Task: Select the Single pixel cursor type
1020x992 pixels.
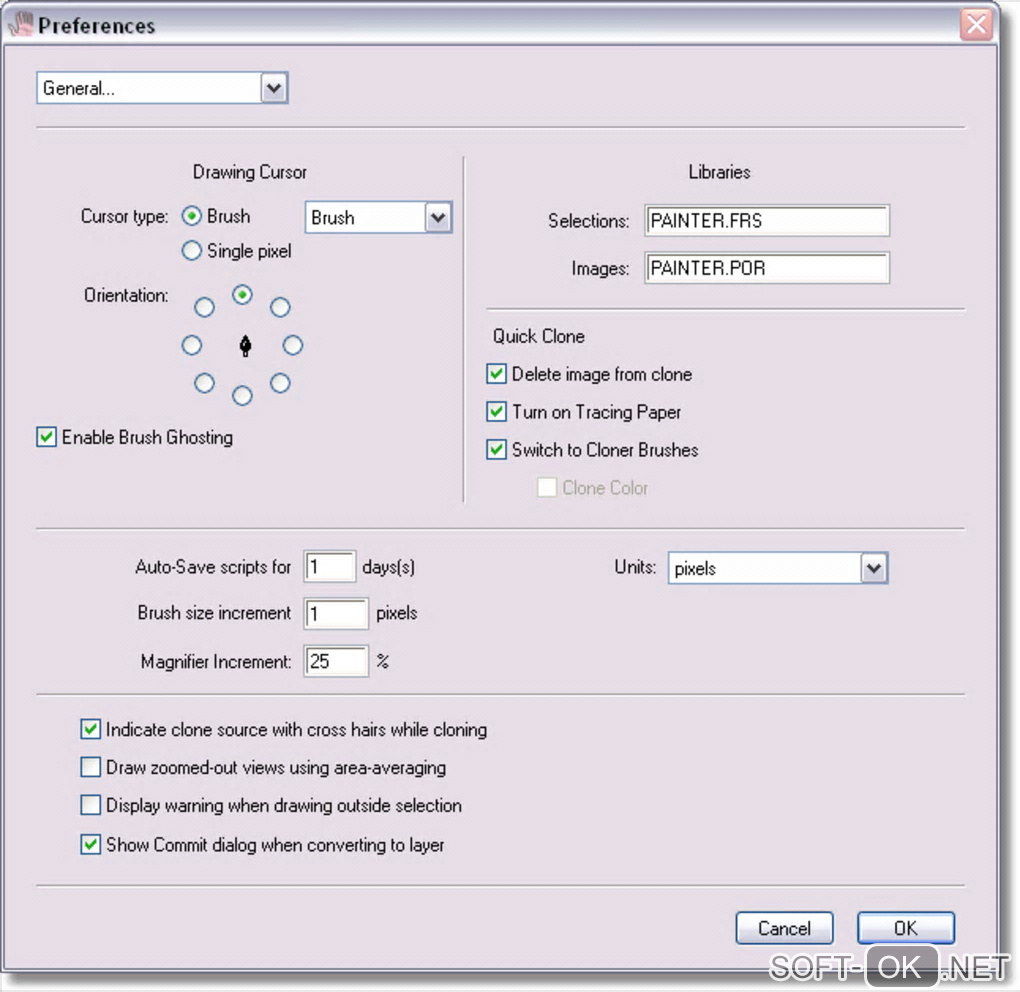Action: coord(191,250)
